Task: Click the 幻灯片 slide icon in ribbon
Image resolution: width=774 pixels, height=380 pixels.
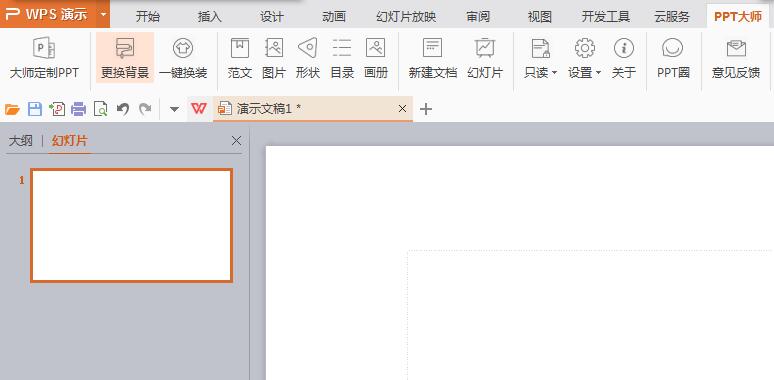Action: (x=485, y=48)
